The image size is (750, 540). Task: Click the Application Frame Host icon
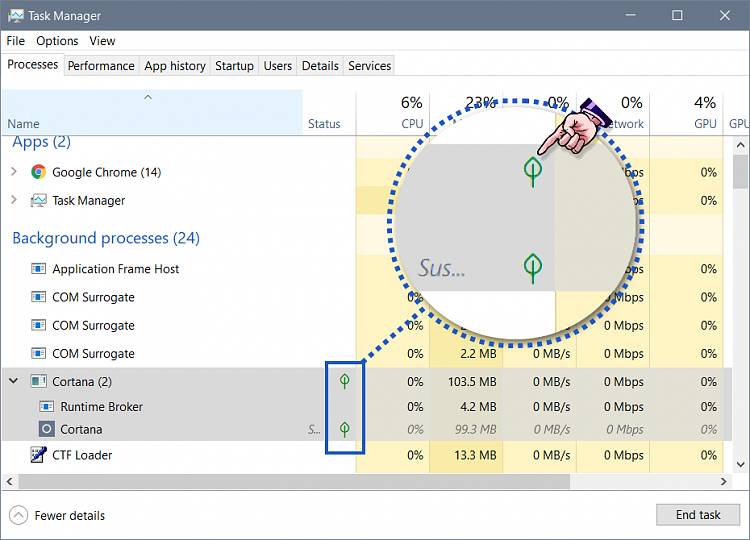tap(39, 269)
